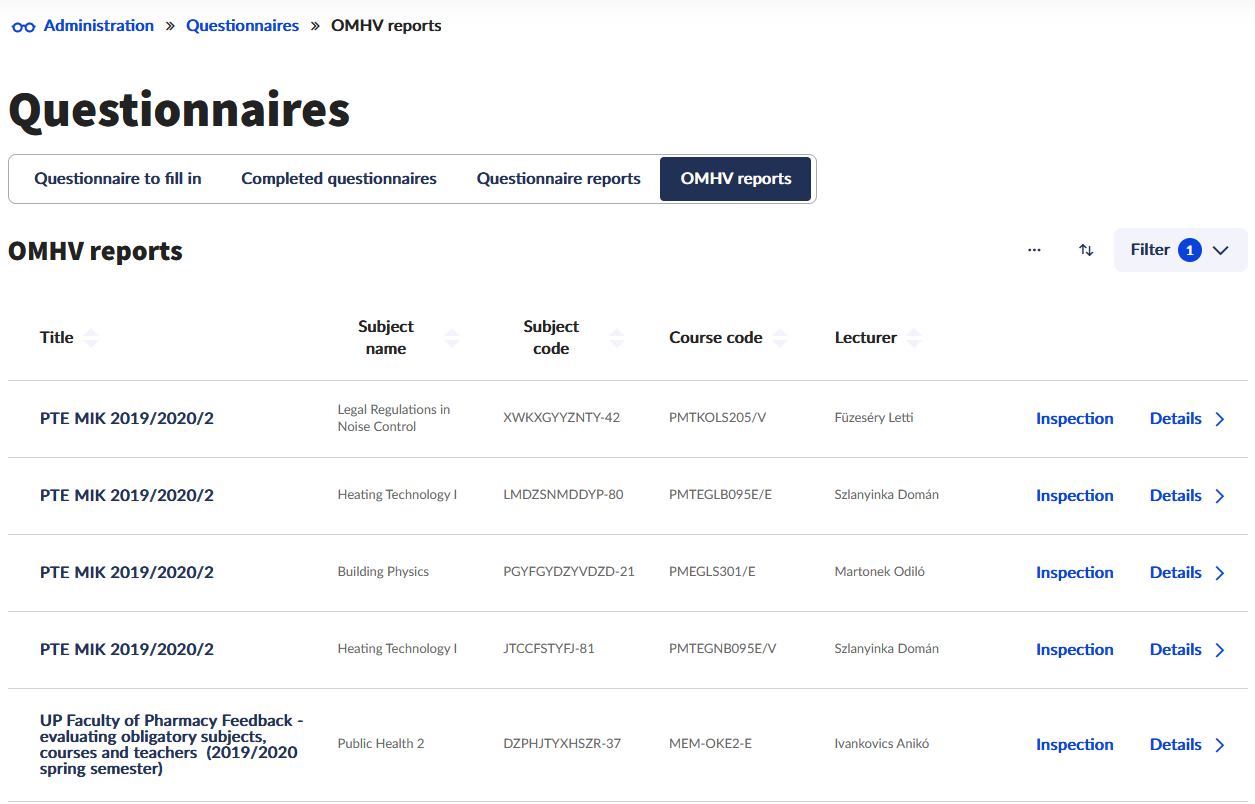Switch to Completed questionnaires tab
The height and width of the screenshot is (804, 1255).
[339, 179]
